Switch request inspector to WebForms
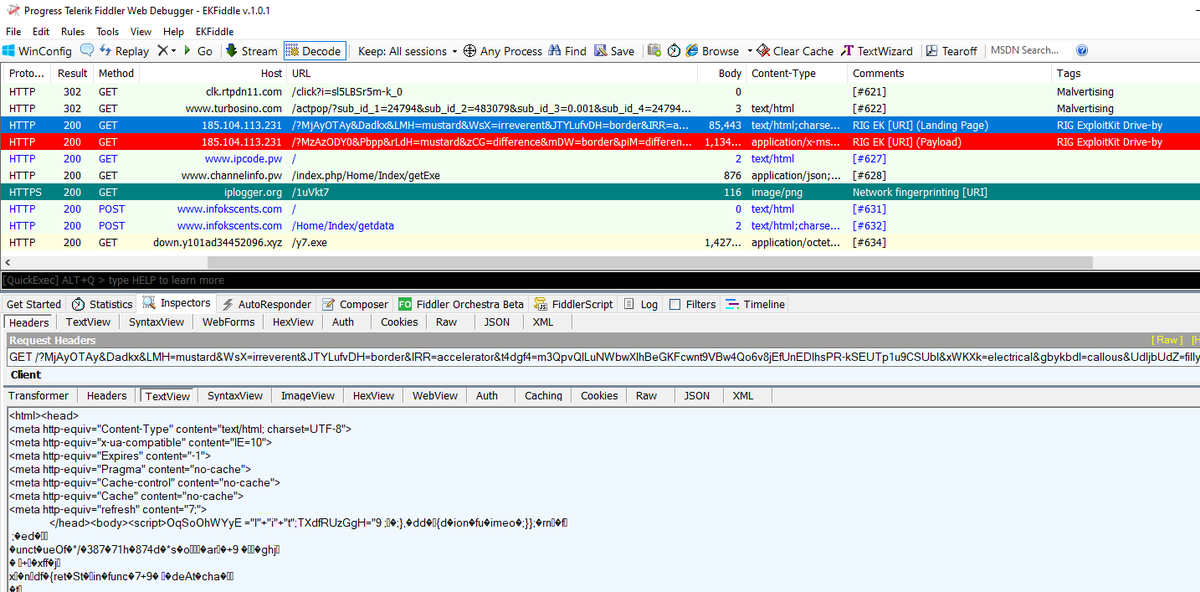The image size is (1200, 592). pyautogui.click(x=228, y=322)
